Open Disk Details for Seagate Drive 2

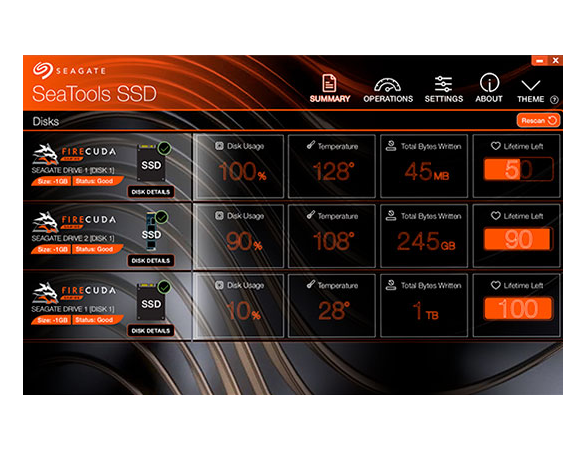pyautogui.click(x=151, y=260)
